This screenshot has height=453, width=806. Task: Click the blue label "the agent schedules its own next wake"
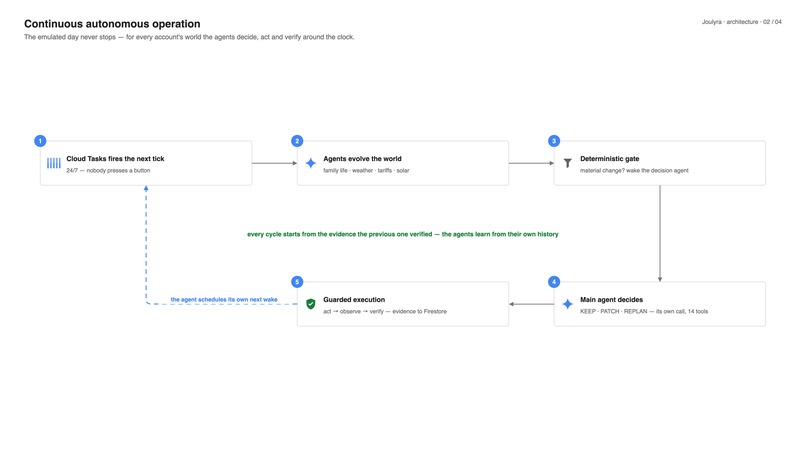(x=224, y=299)
